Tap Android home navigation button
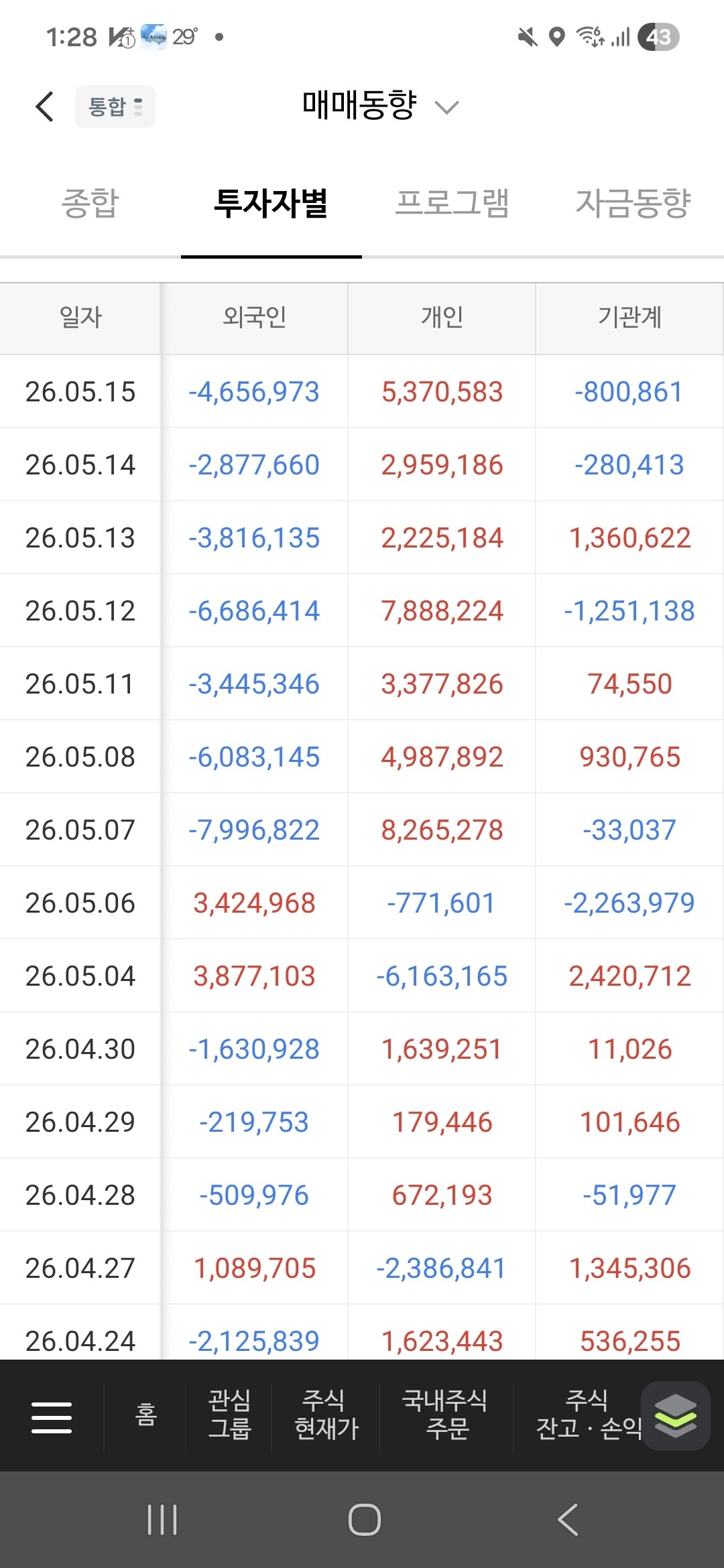This screenshot has height=1568, width=724. click(364, 1519)
